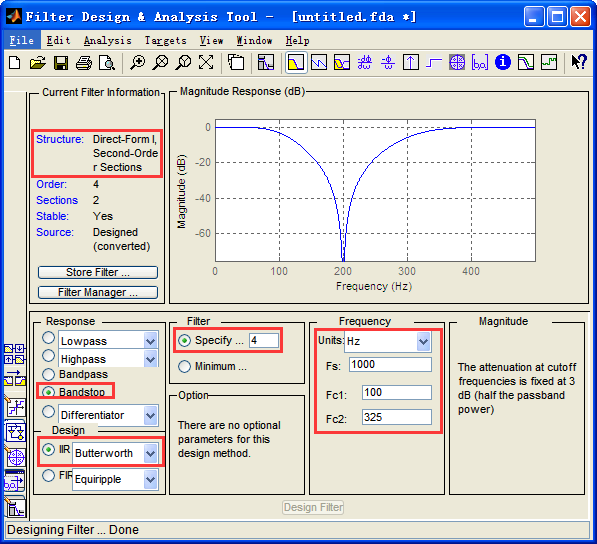Open the Window menu
This screenshot has height=544, width=597.
click(x=254, y=40)
